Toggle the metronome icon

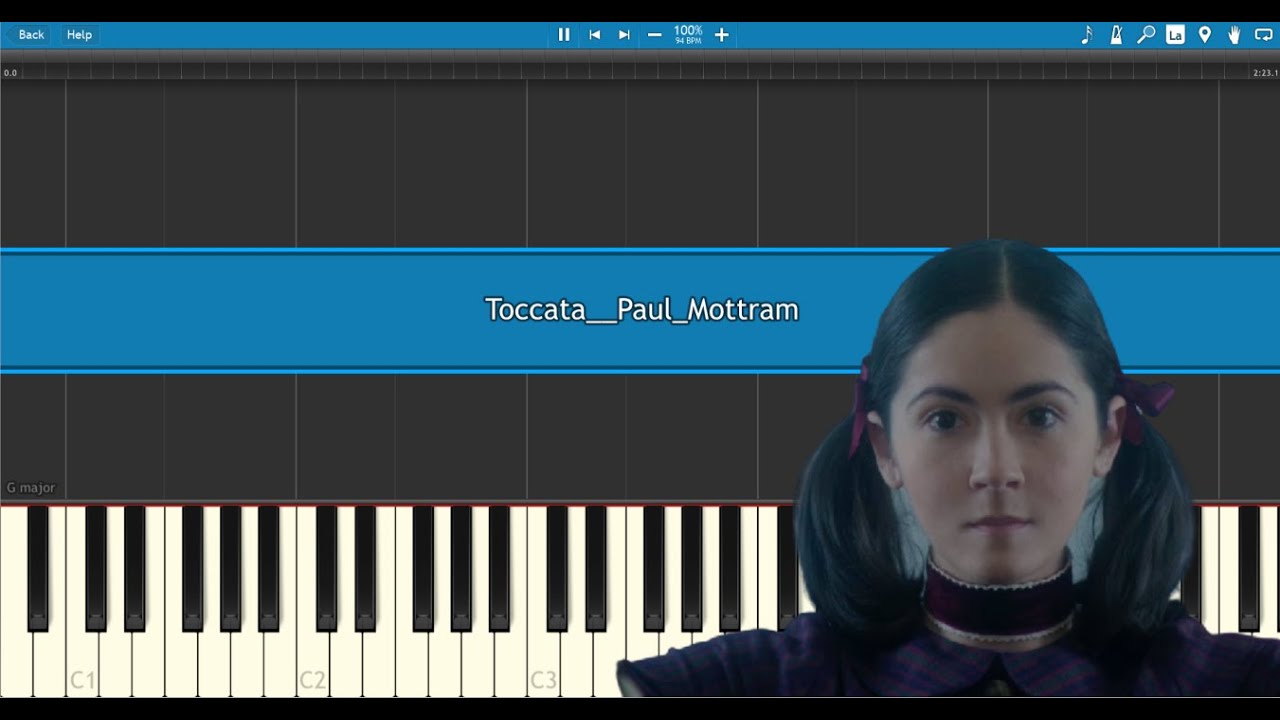(1116, 35)
